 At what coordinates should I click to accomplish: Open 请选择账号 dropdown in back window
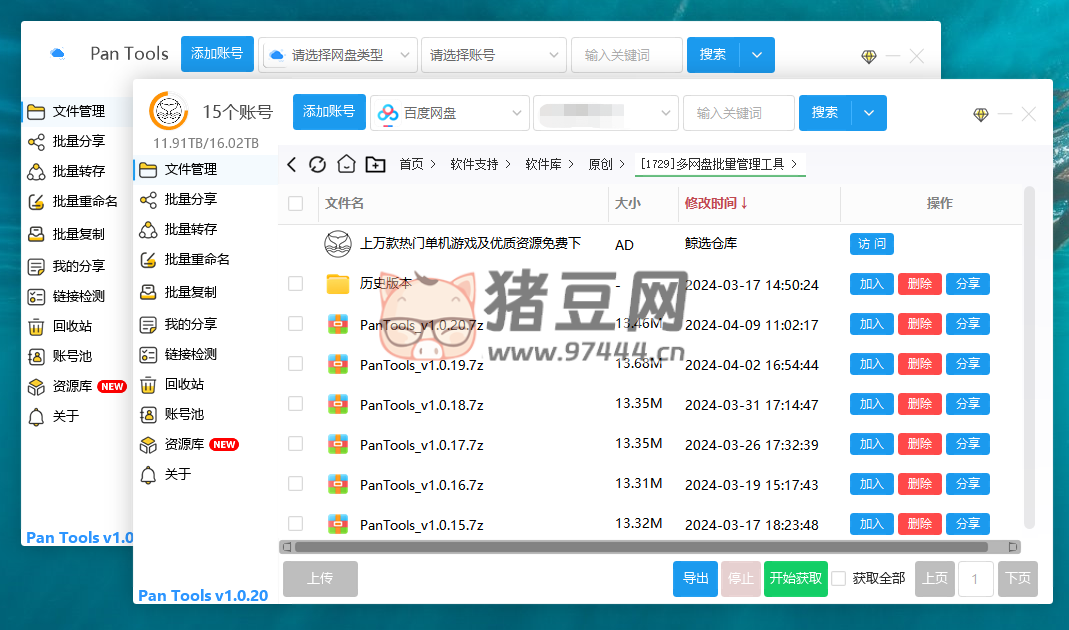coord(494,55)
